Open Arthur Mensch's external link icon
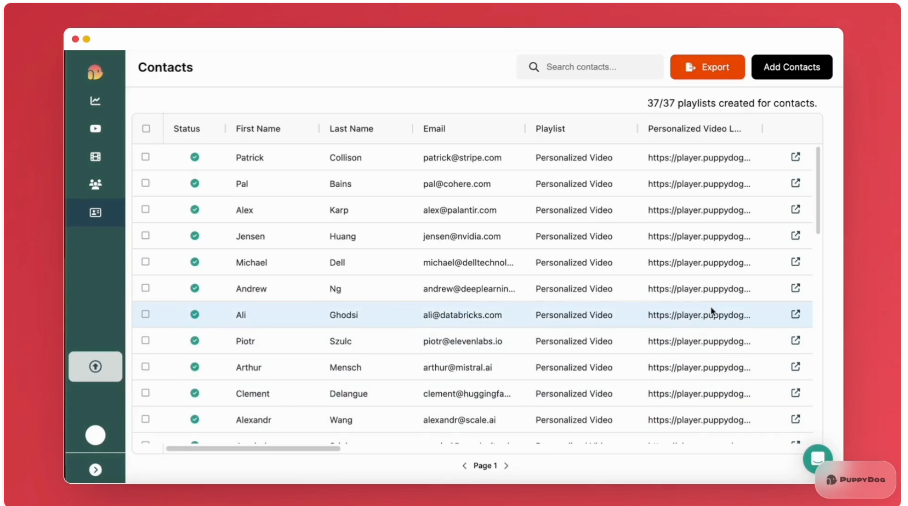 (795, 366)
